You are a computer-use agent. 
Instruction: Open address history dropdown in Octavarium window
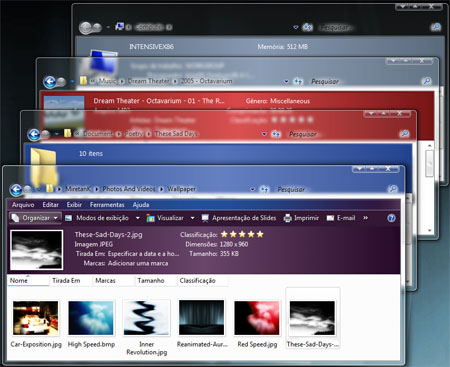286,81
